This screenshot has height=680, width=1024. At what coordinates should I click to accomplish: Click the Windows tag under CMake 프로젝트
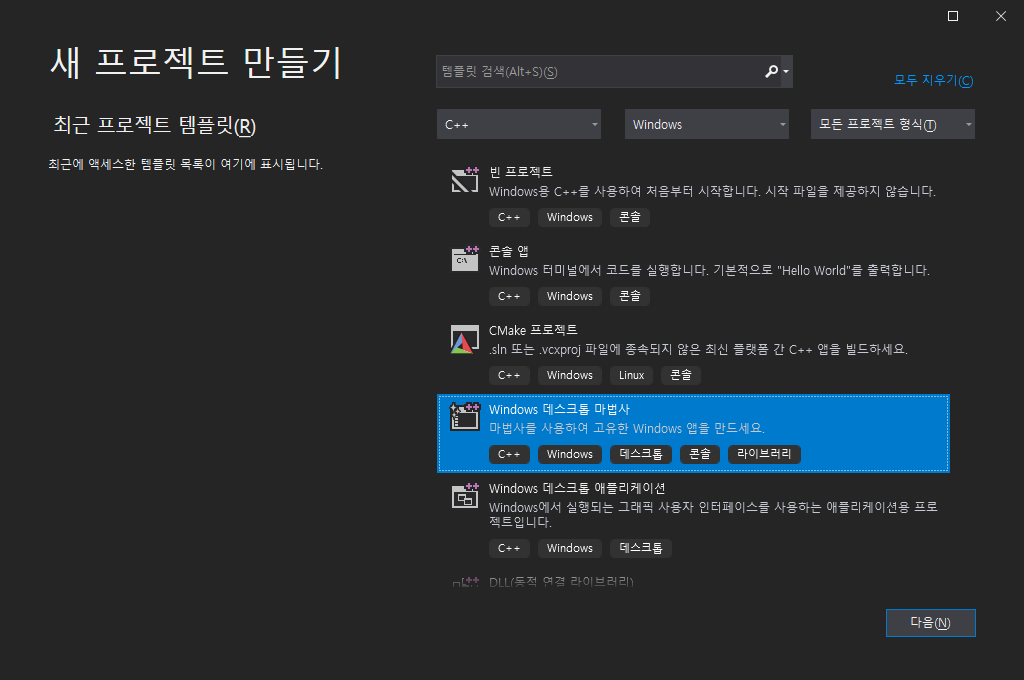[x=569, y=376]
